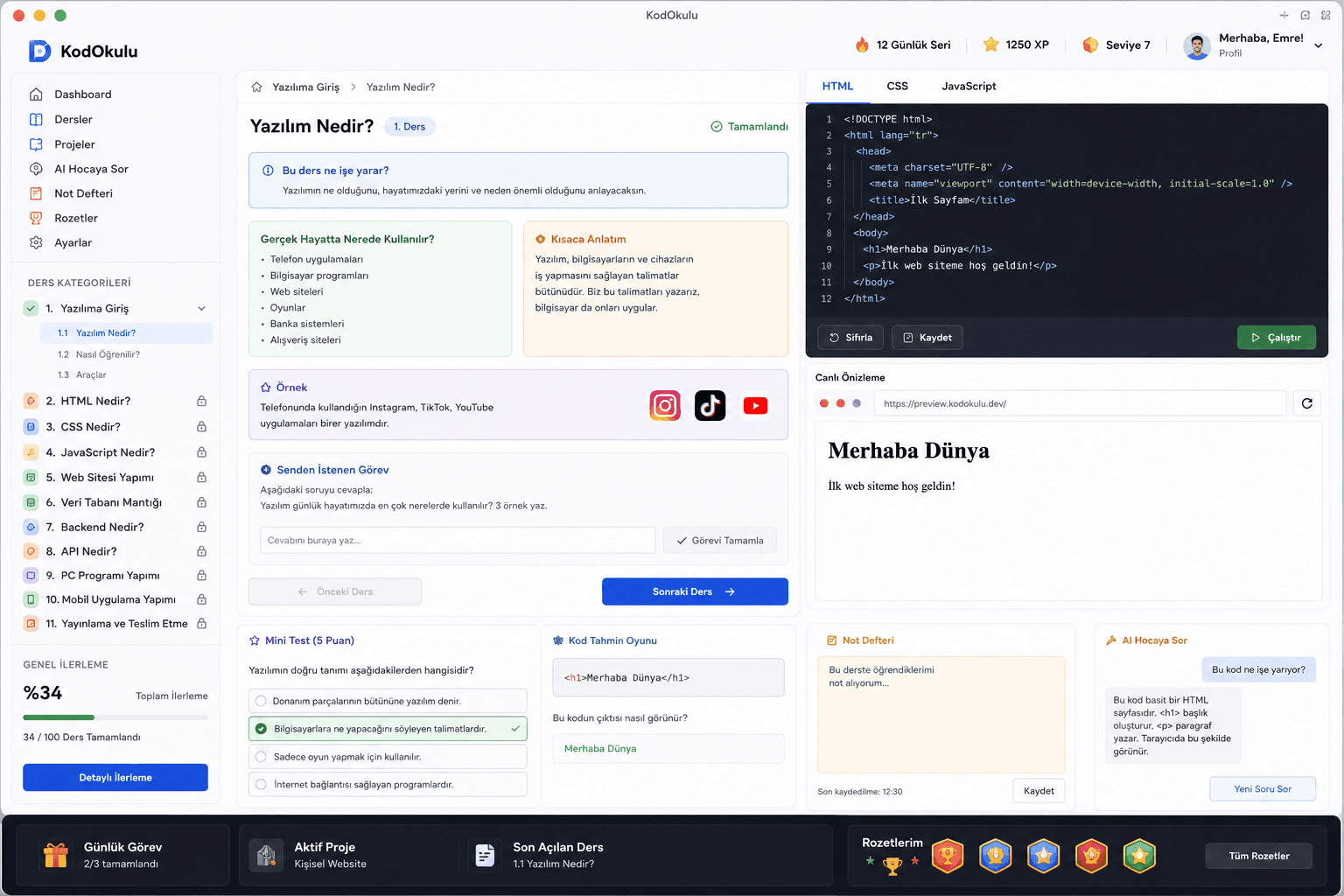
Task: Click the overall progress bar at %34
Action: (x=115, y=717)
